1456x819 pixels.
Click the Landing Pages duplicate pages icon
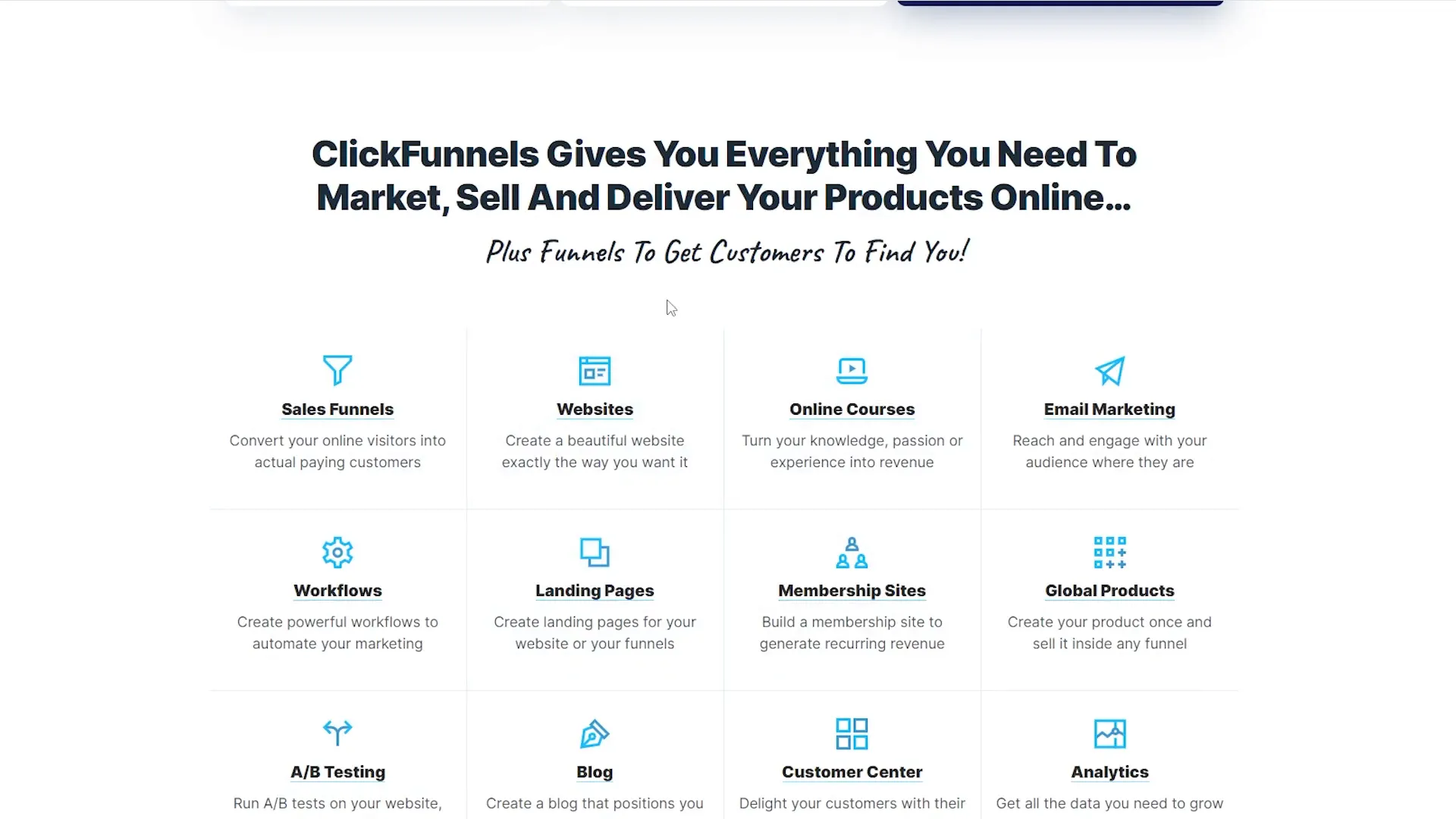click(594, 552)
